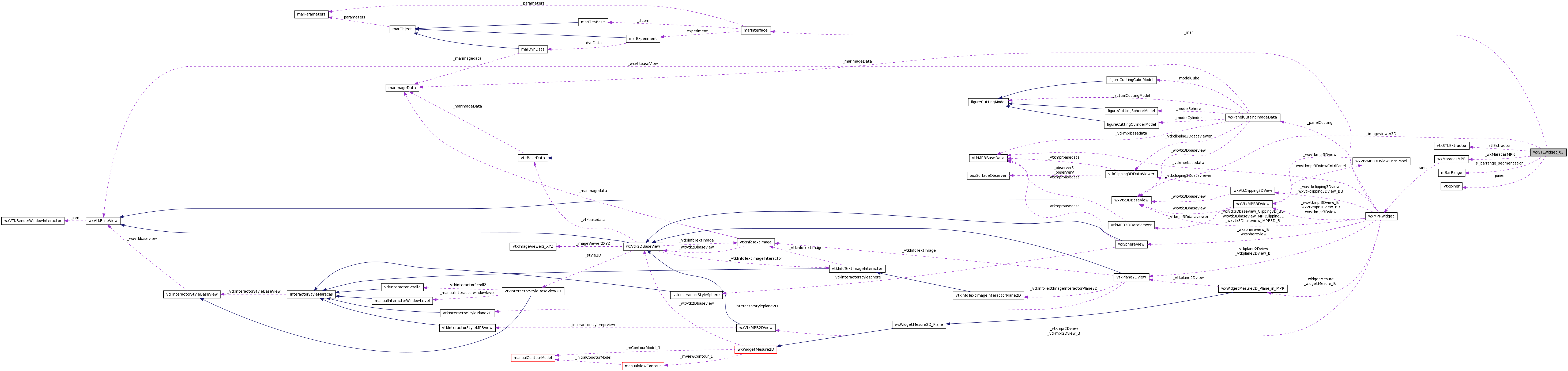The image size is (1568, 371).
Task: Open the vtkMPR3DDataViewer node
Action: point(1131,224)
